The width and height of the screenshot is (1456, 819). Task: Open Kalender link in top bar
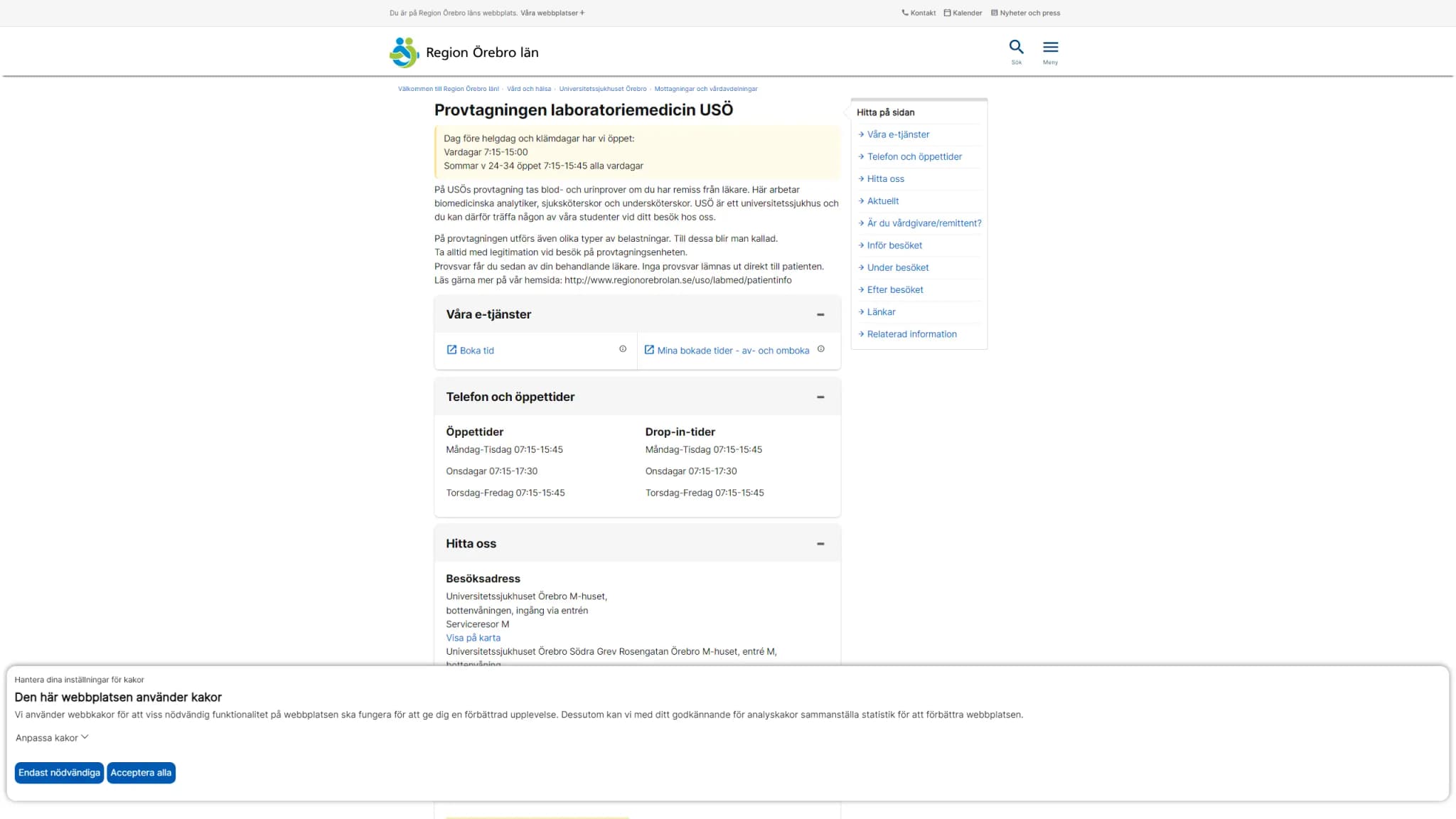pos(963,13)
